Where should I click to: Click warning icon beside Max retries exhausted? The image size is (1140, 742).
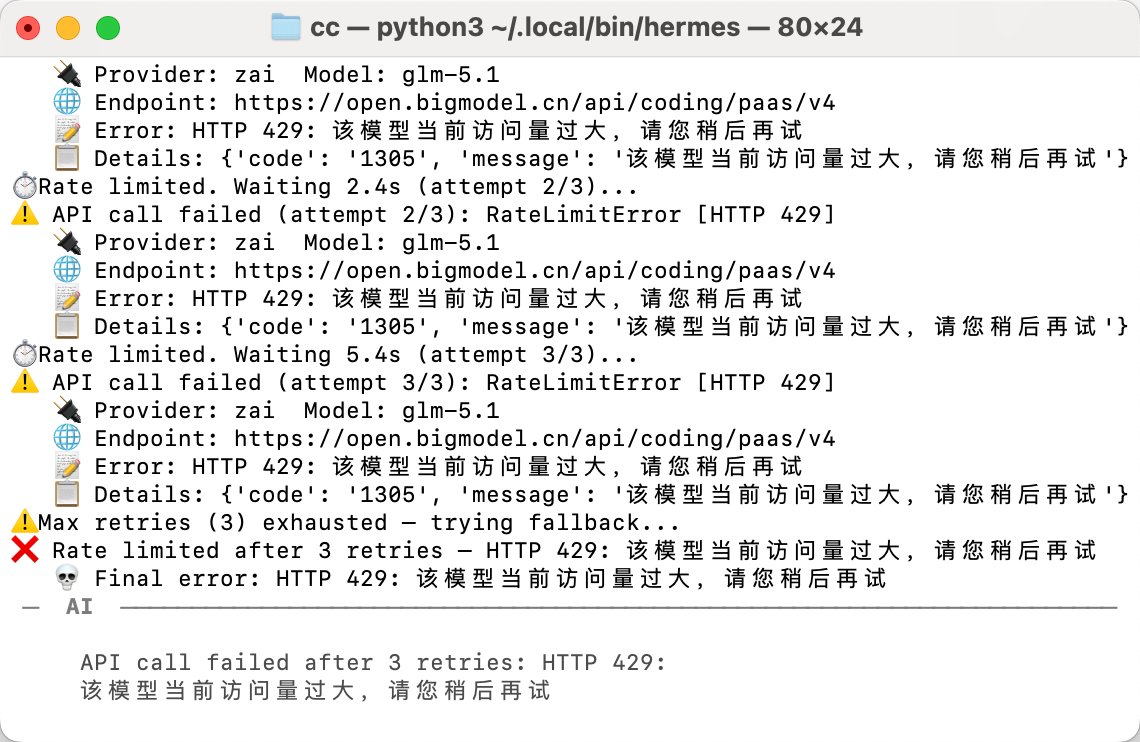[25, 521]
